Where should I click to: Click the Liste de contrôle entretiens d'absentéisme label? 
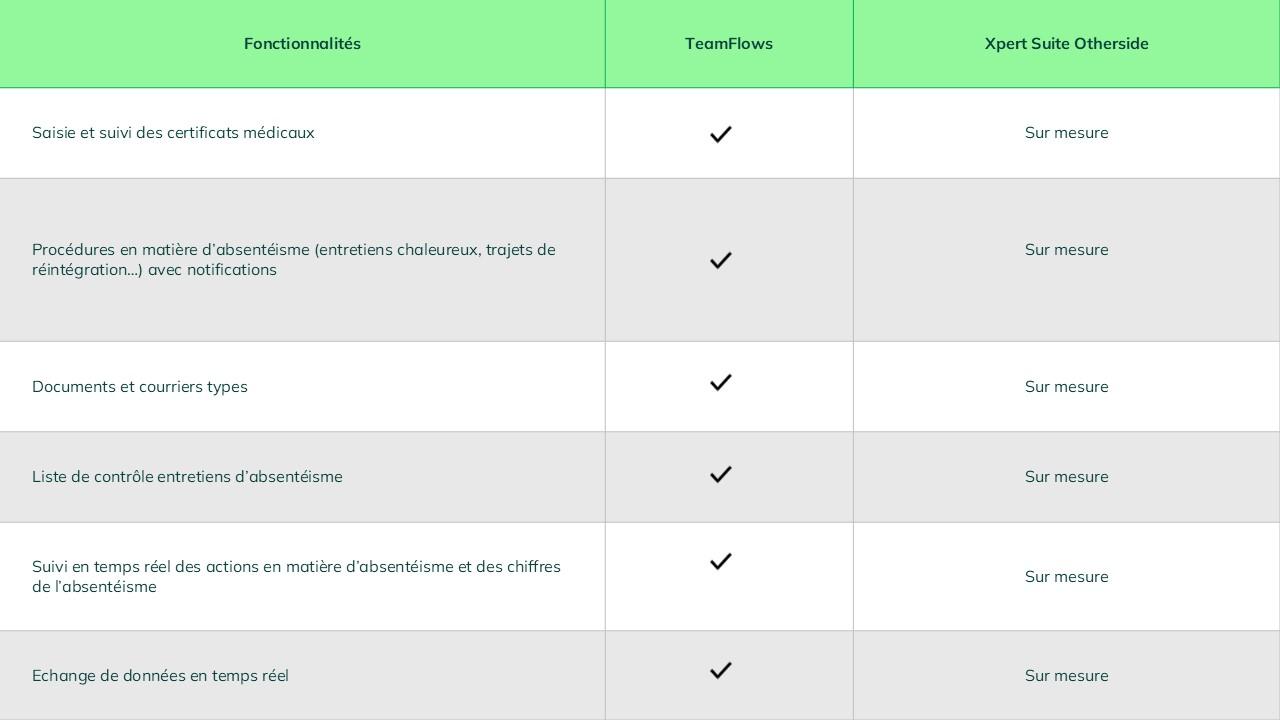[x=187, y=477]
